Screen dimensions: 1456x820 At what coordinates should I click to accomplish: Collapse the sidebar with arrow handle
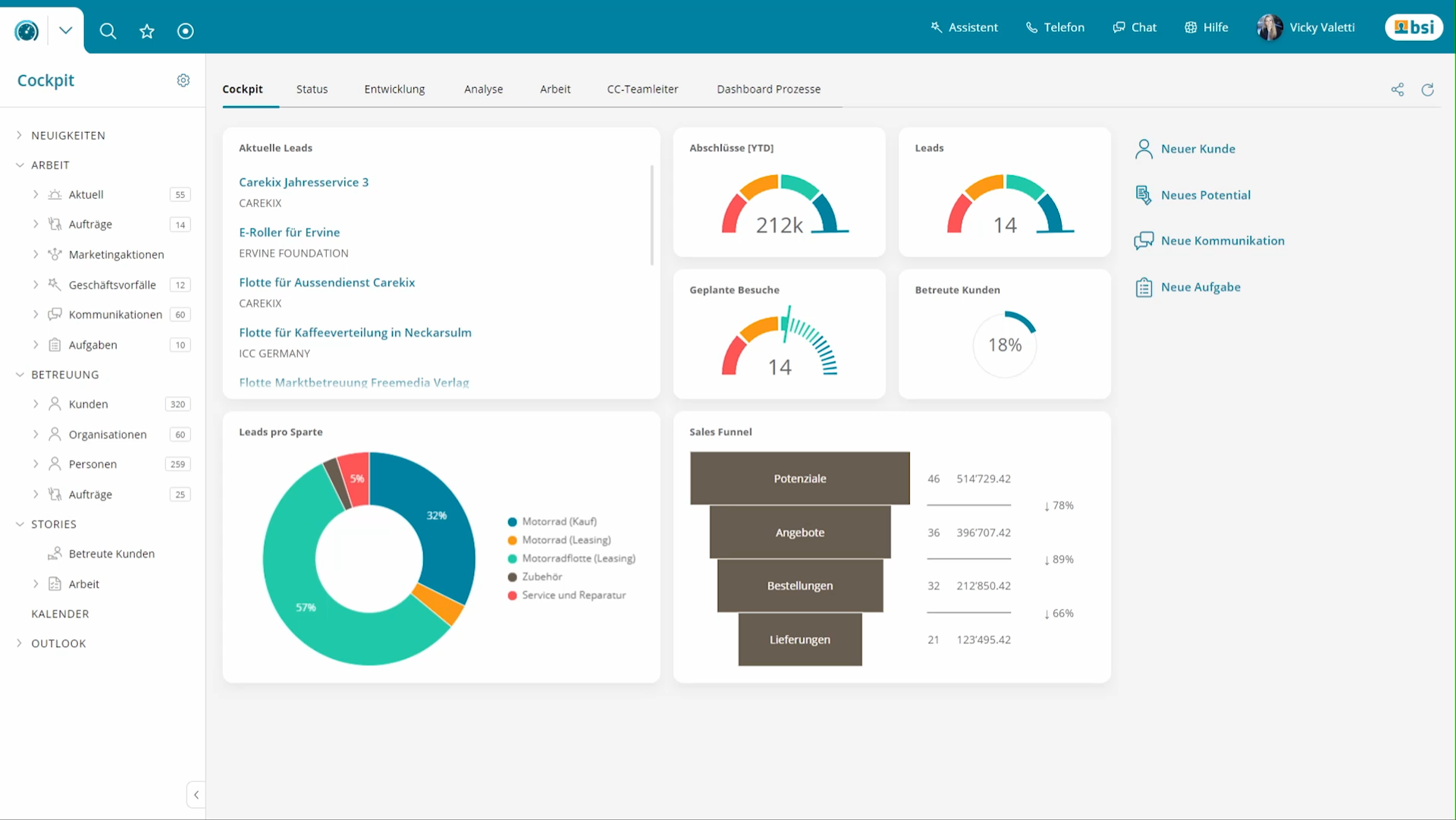pyautogui.click(x=196, y=795)
